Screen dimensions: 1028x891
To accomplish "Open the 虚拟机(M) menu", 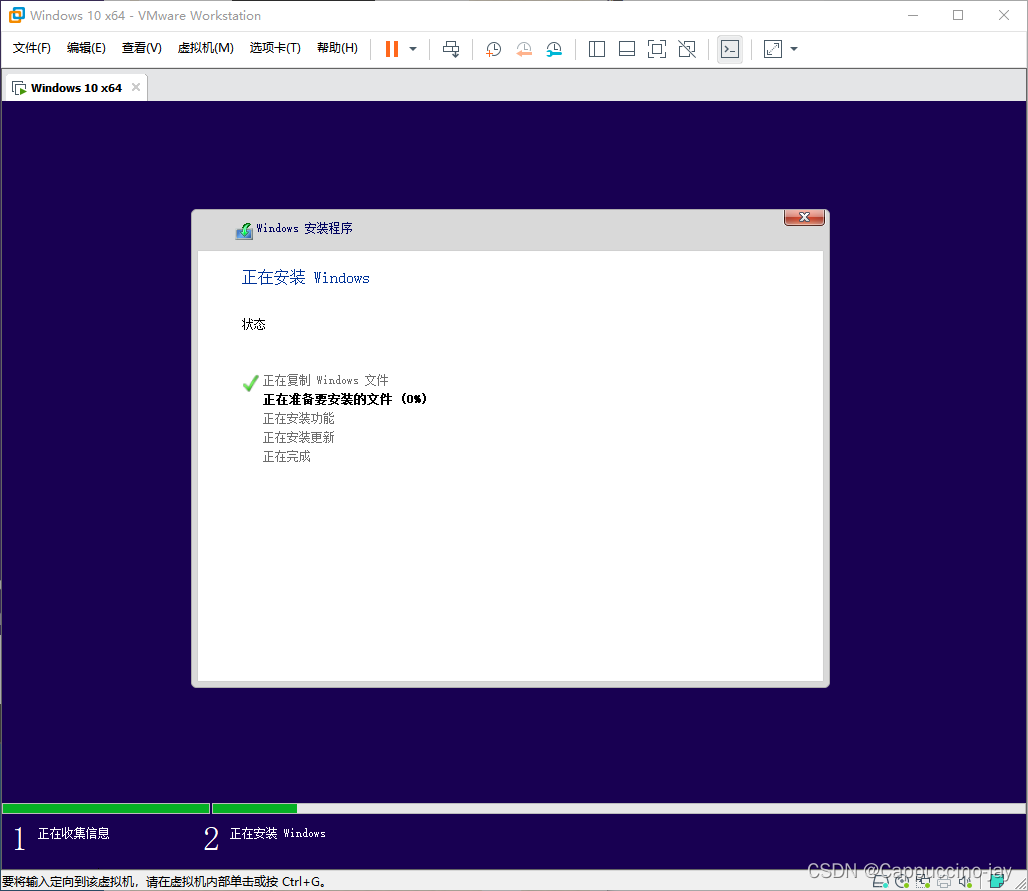I will point(205,47).
